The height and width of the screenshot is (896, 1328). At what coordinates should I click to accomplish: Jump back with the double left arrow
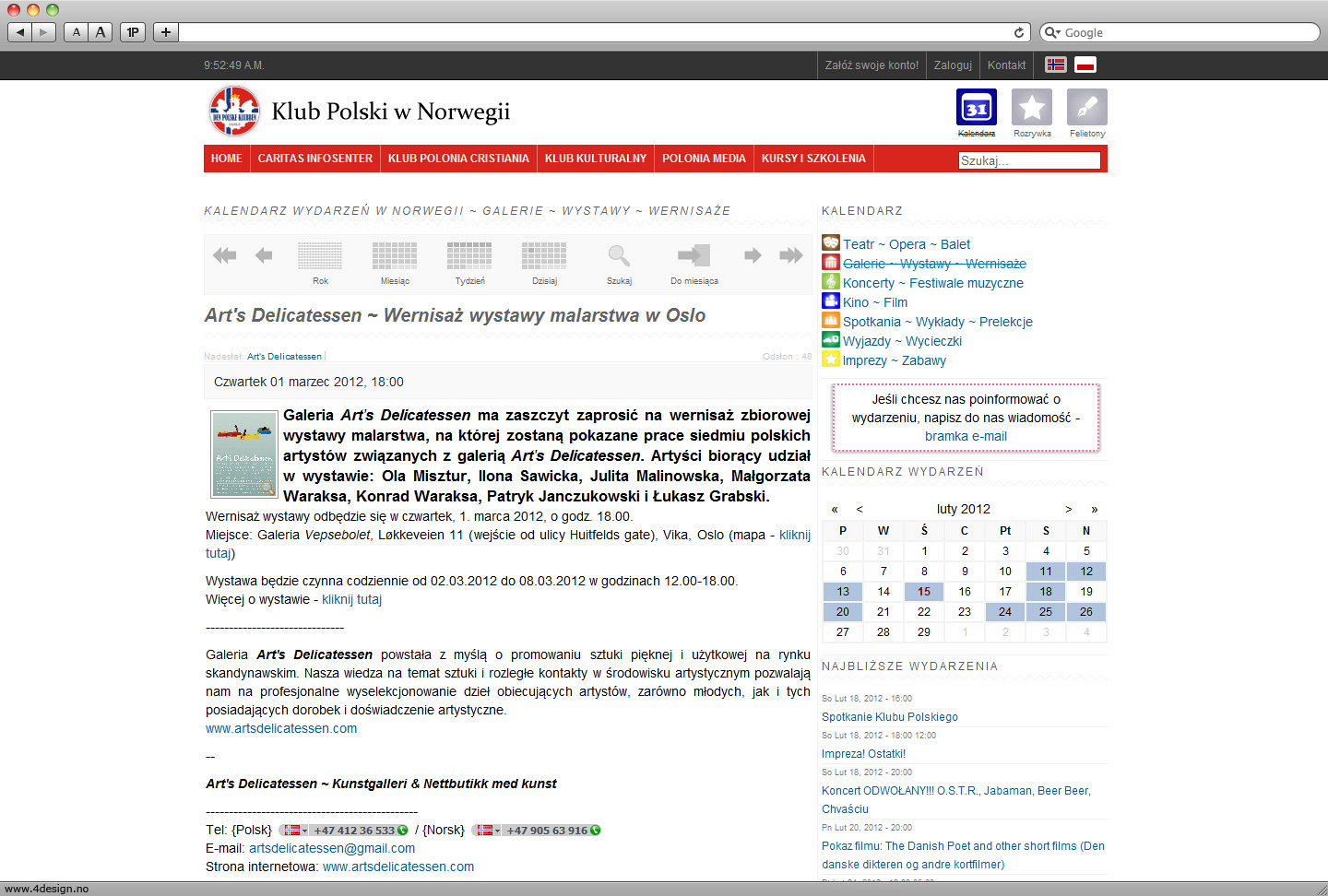[224, 255]
